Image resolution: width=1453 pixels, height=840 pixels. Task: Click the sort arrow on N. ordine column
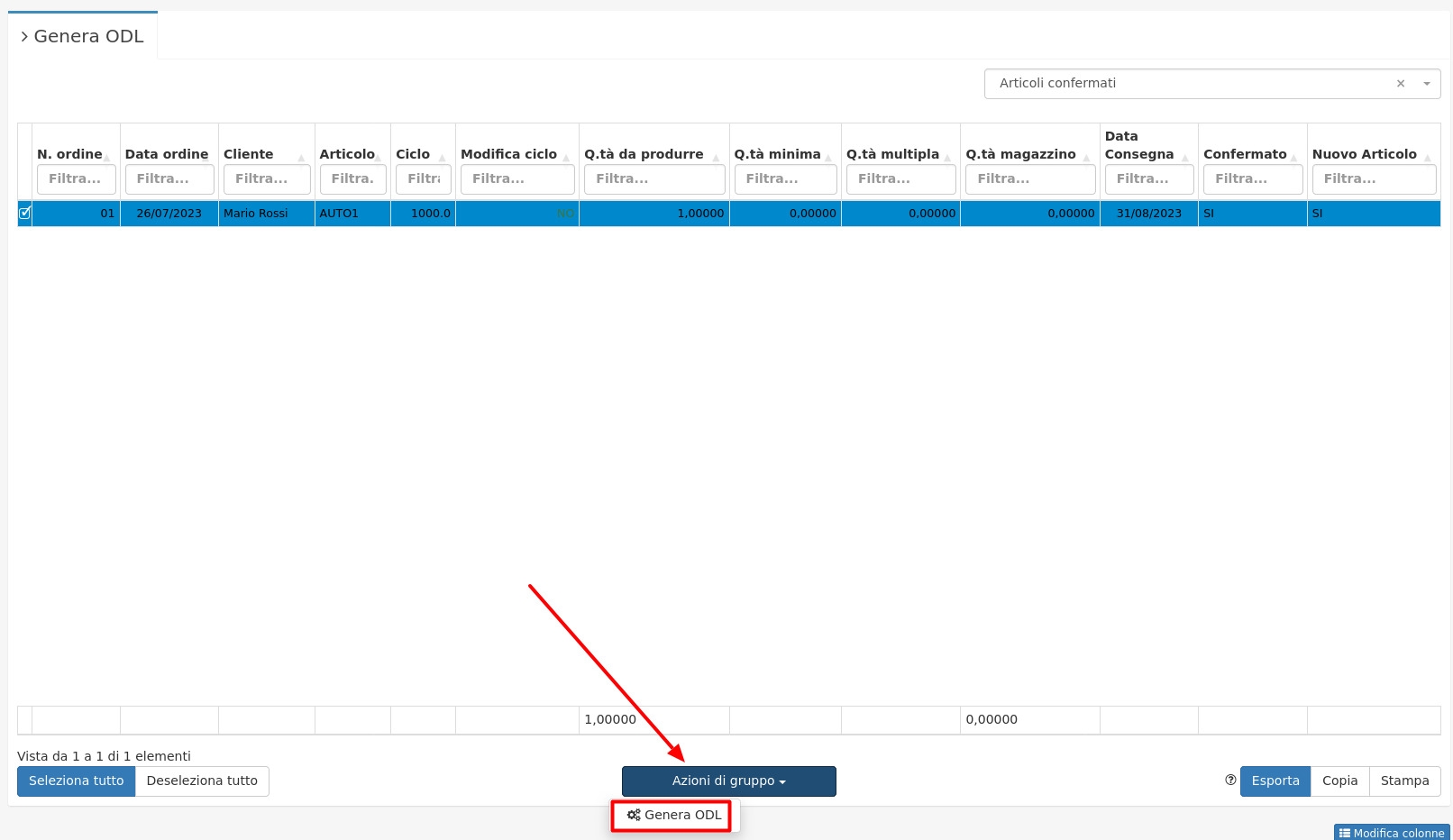107,158
